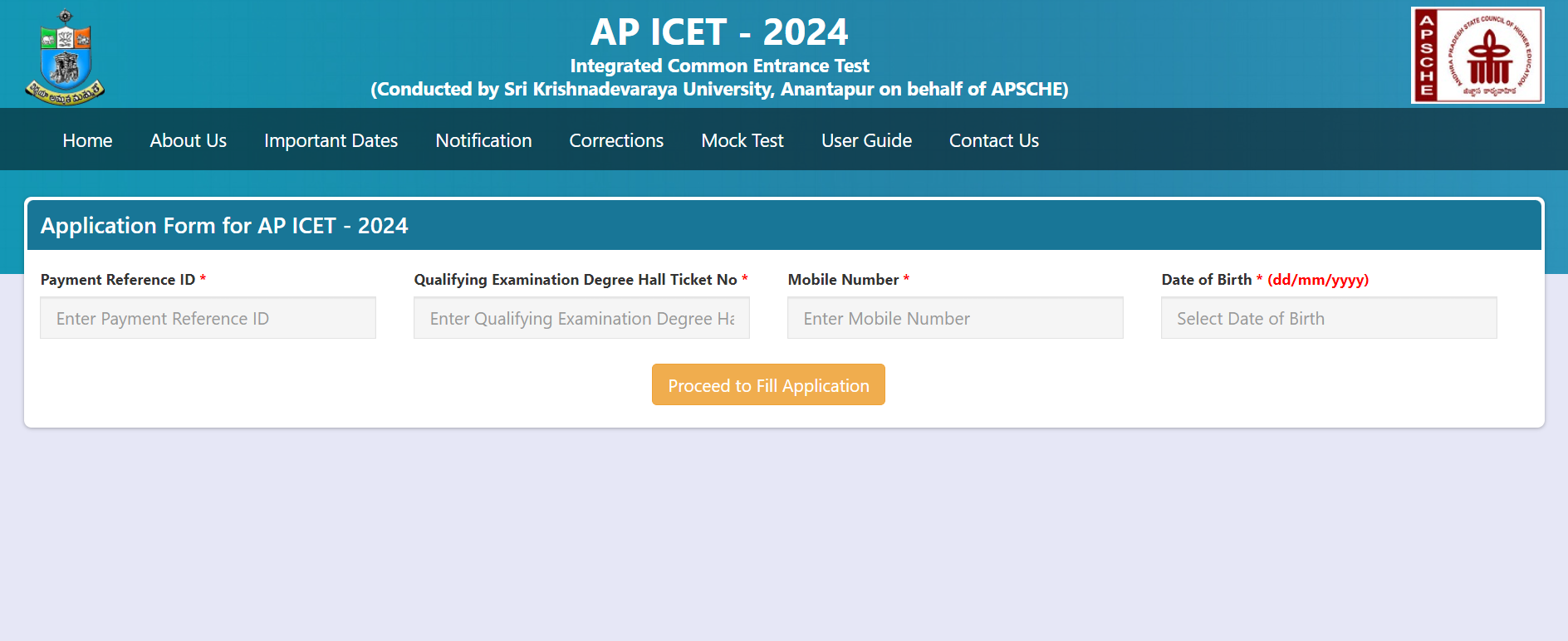Open the Date of Birth picker field
This screenshot has height=641, width=1568.
1329,318
